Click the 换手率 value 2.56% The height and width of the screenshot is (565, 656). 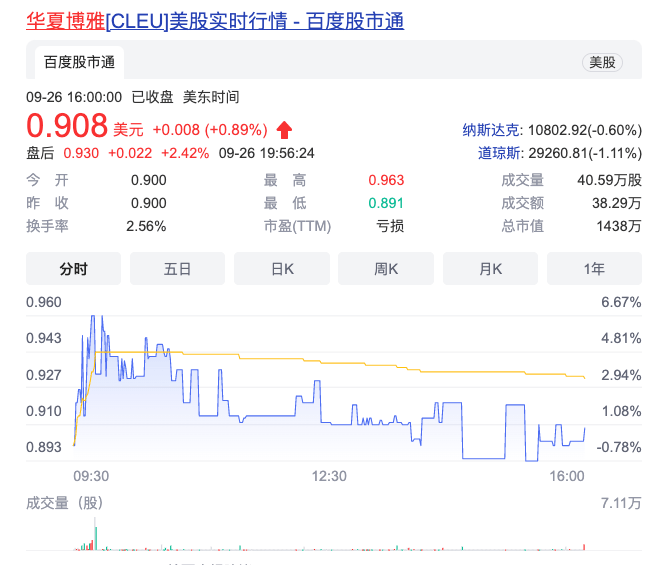tap(146, 226)
